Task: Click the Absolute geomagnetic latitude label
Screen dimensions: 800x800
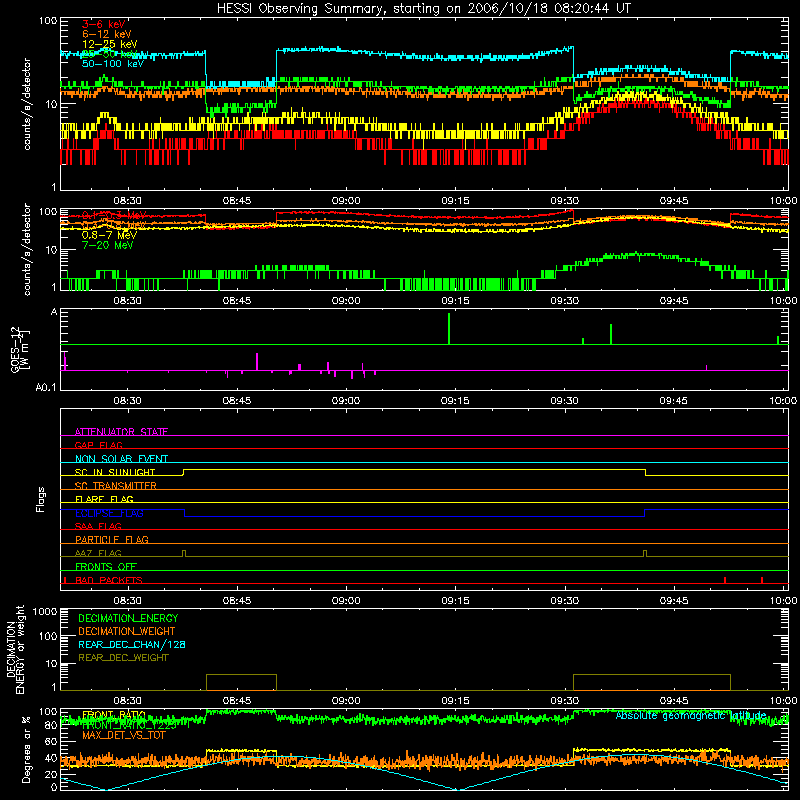Action: pyautogui.click(x=691, y=716)
